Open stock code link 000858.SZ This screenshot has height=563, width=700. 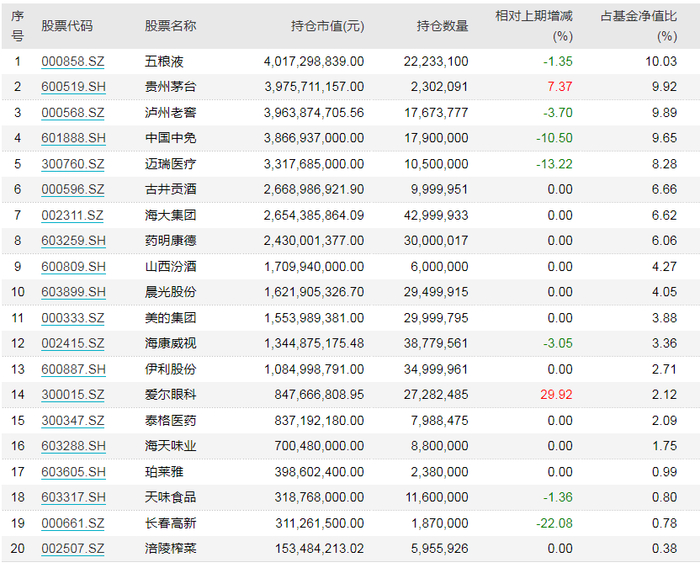(73, 61)
